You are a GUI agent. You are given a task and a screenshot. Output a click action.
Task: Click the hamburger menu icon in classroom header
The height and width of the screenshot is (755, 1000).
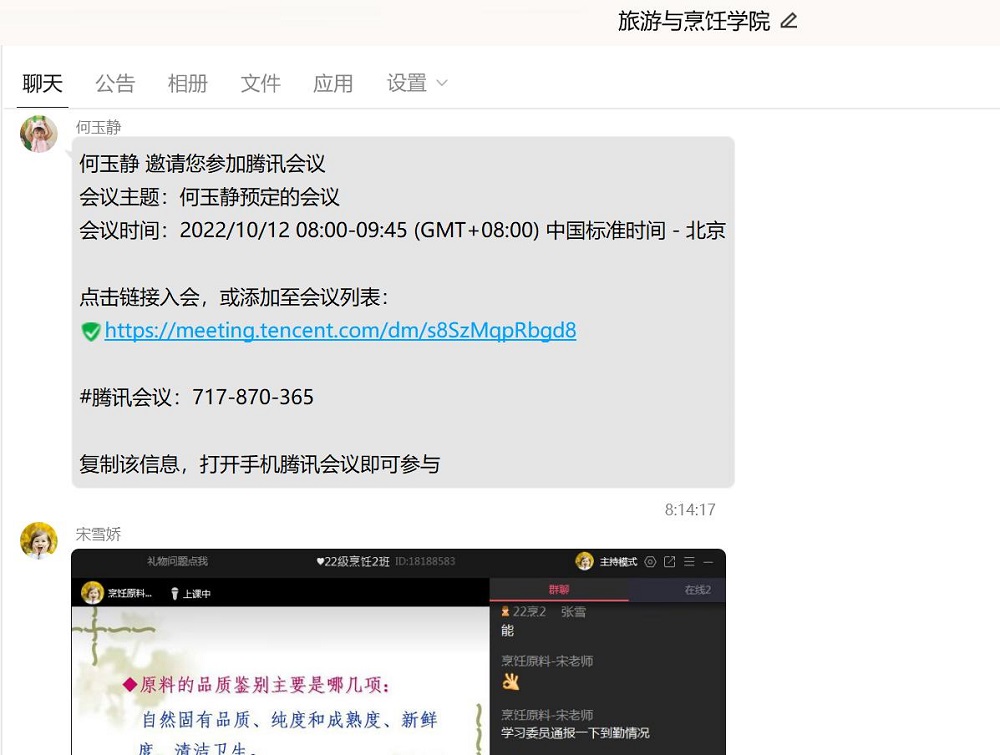[x=689, y=562]
